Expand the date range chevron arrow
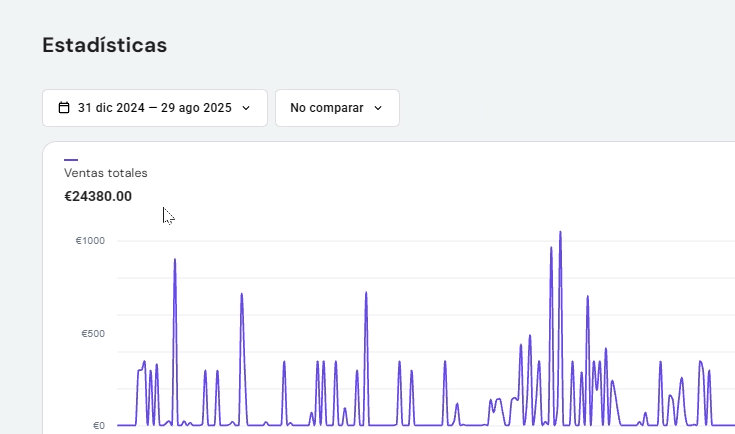Screen dimensions: 735x434 click(x=246, y=108)
